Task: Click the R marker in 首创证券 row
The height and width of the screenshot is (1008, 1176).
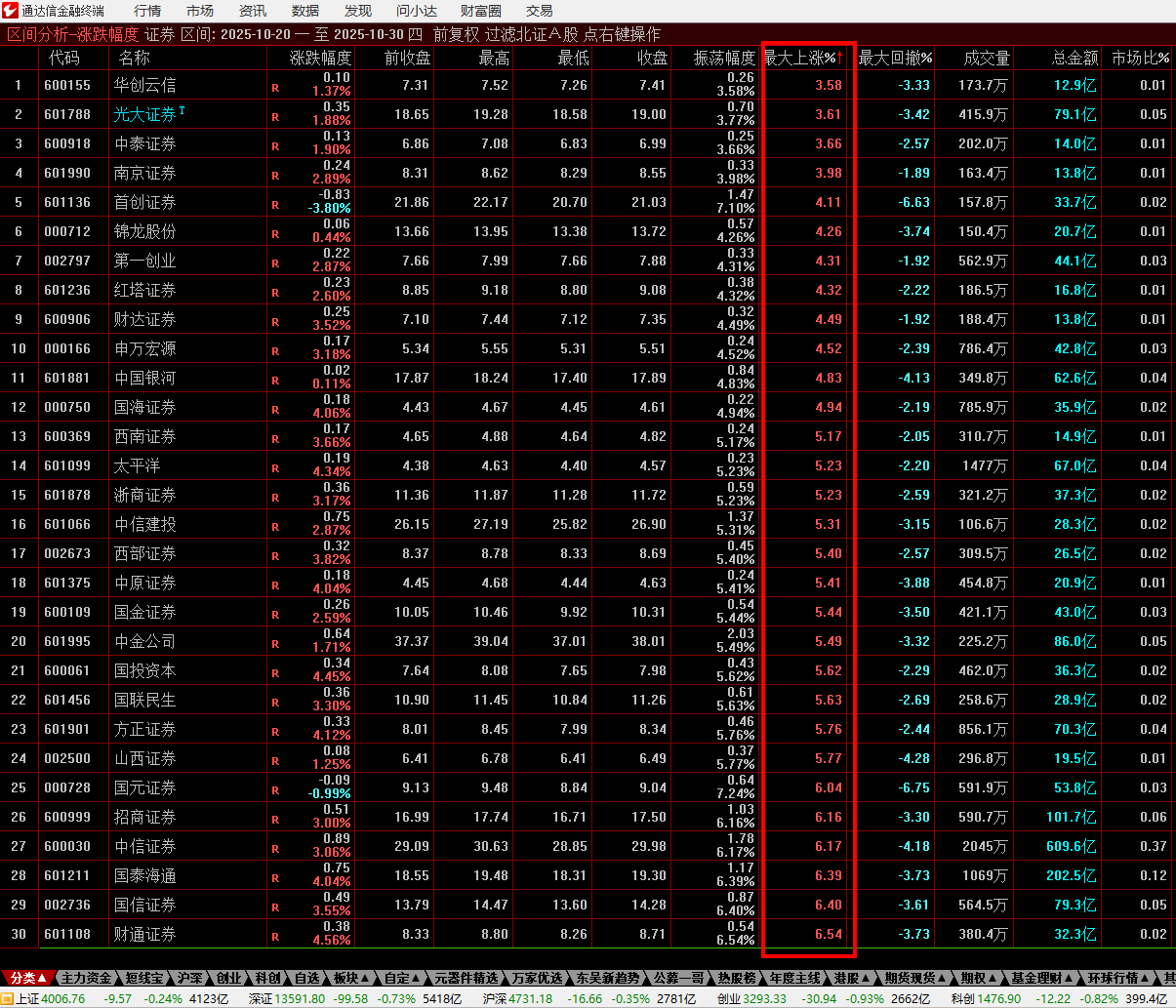Action: 275,205
